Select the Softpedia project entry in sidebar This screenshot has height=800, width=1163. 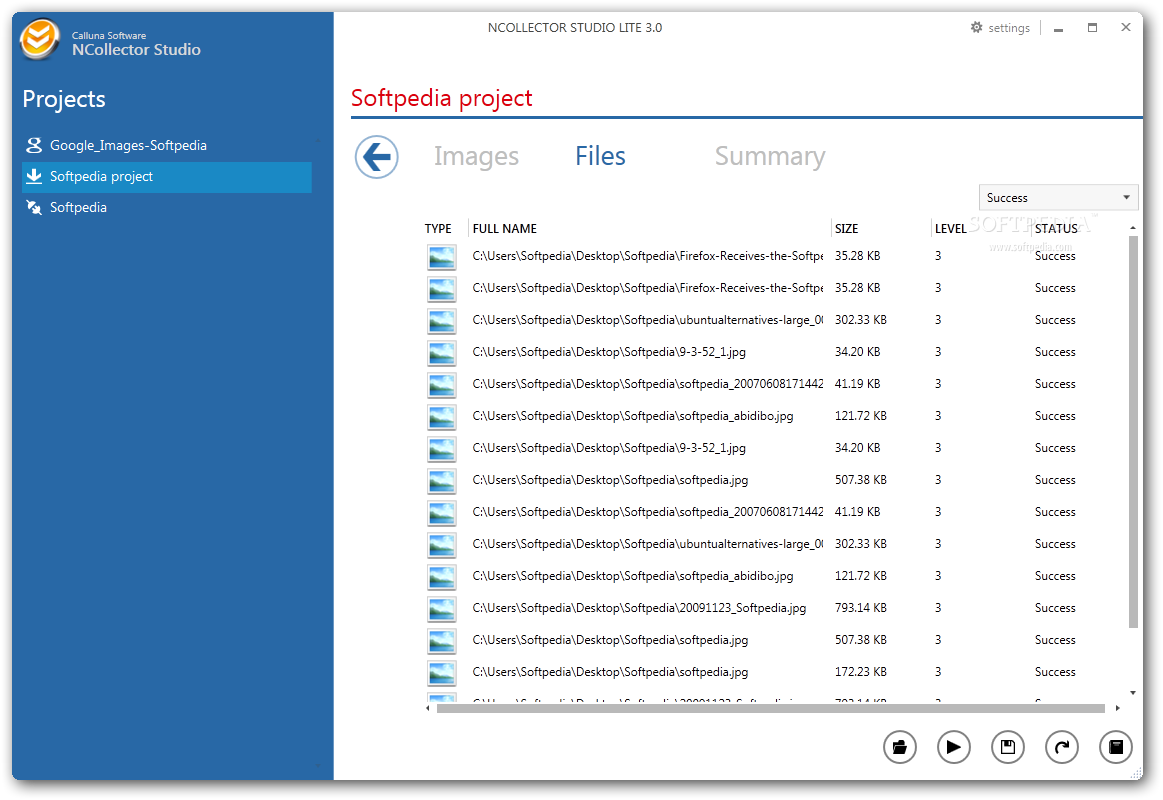pos(167,176)
